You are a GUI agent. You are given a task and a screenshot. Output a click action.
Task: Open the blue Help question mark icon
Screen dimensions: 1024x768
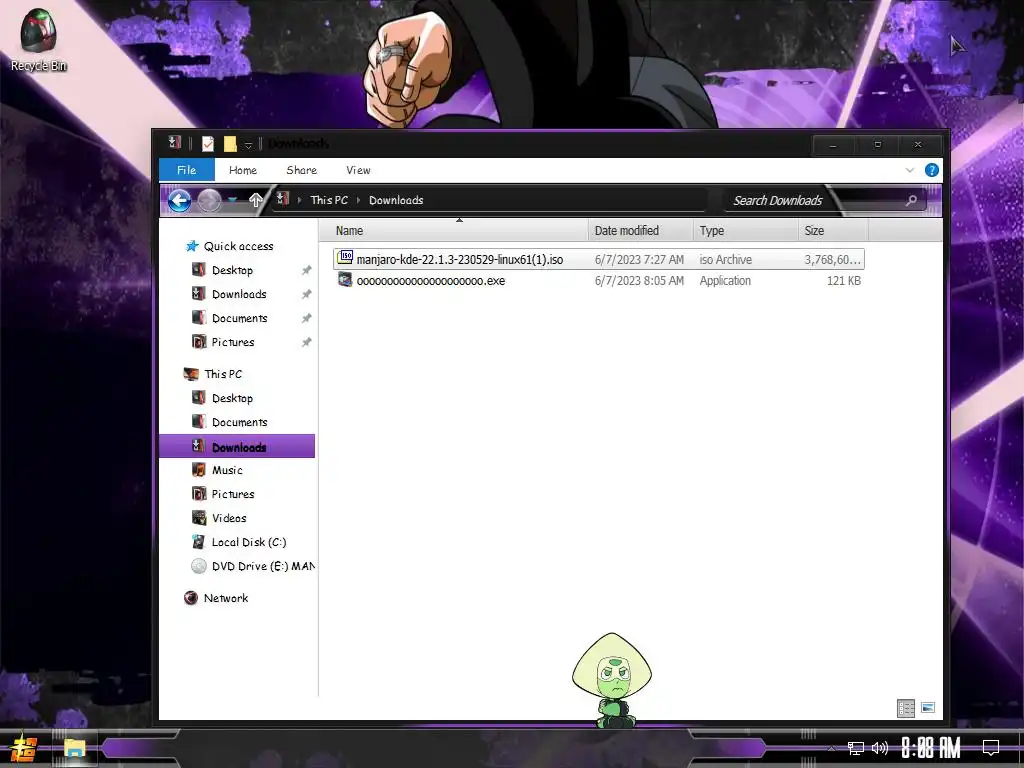[x=932, y=170]
